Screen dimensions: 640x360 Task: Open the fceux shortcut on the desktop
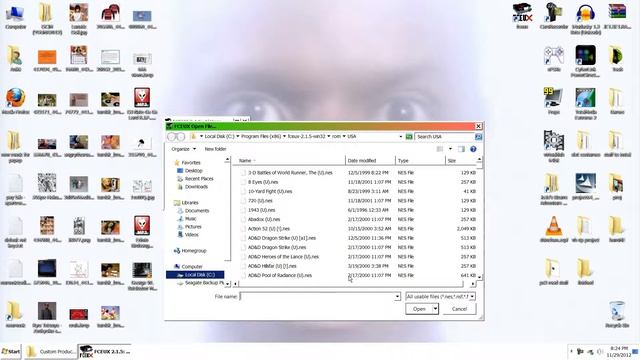[x=522, y=16]
